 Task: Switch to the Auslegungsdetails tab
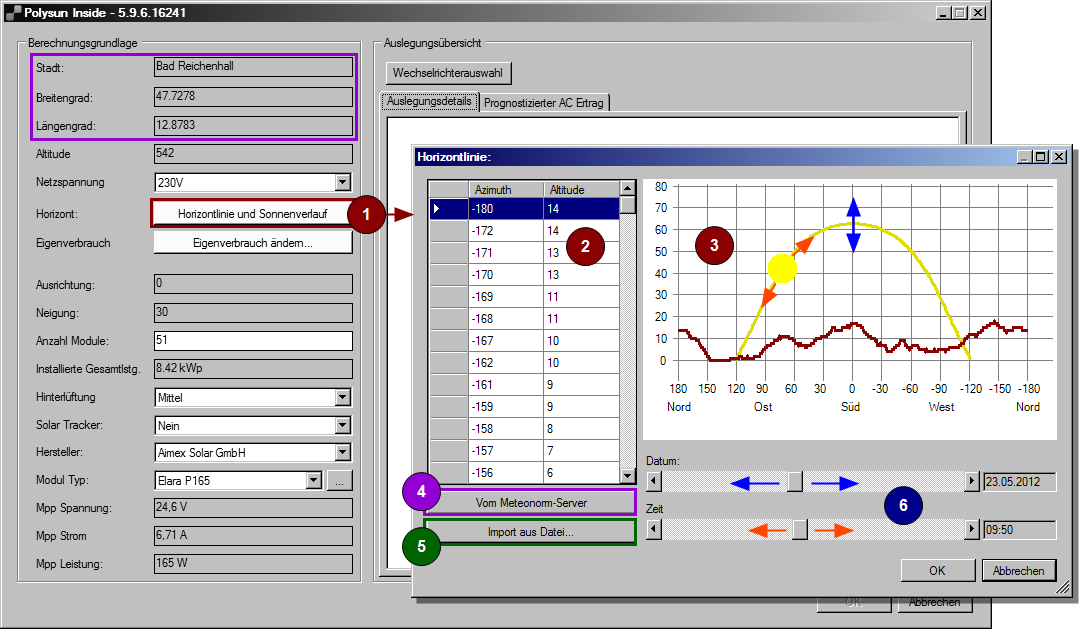429,101
